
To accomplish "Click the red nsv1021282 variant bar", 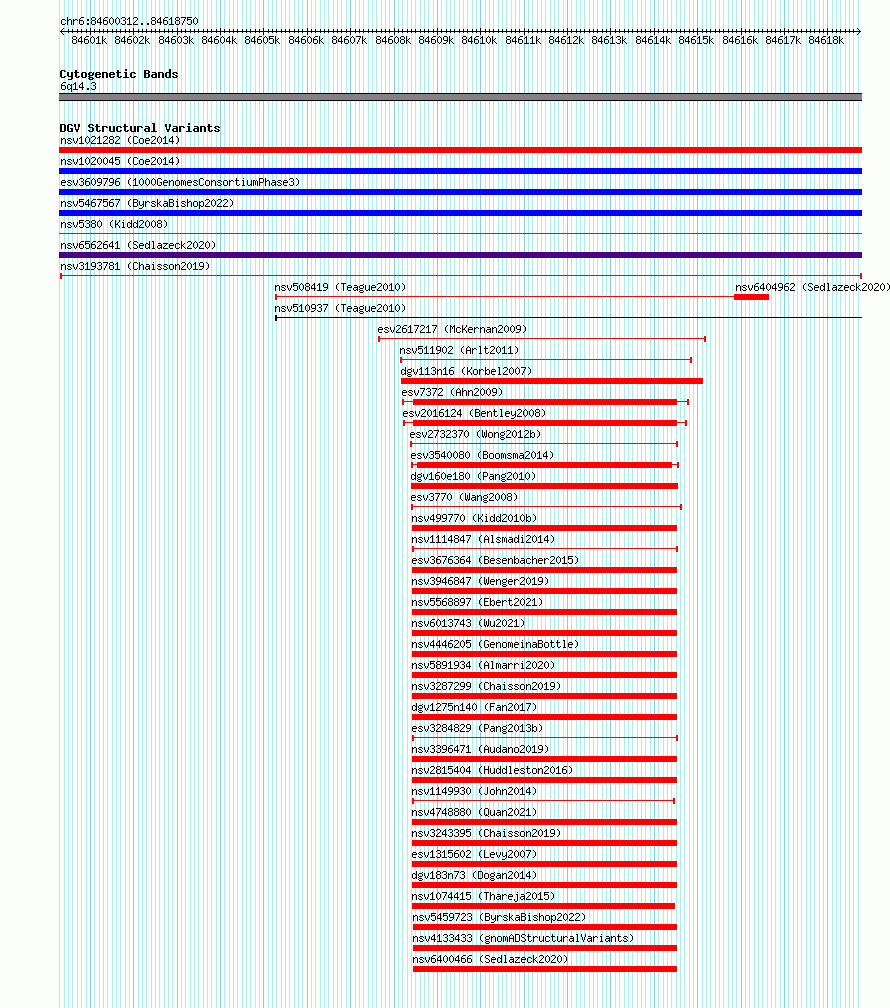I will tap(460, 150).
